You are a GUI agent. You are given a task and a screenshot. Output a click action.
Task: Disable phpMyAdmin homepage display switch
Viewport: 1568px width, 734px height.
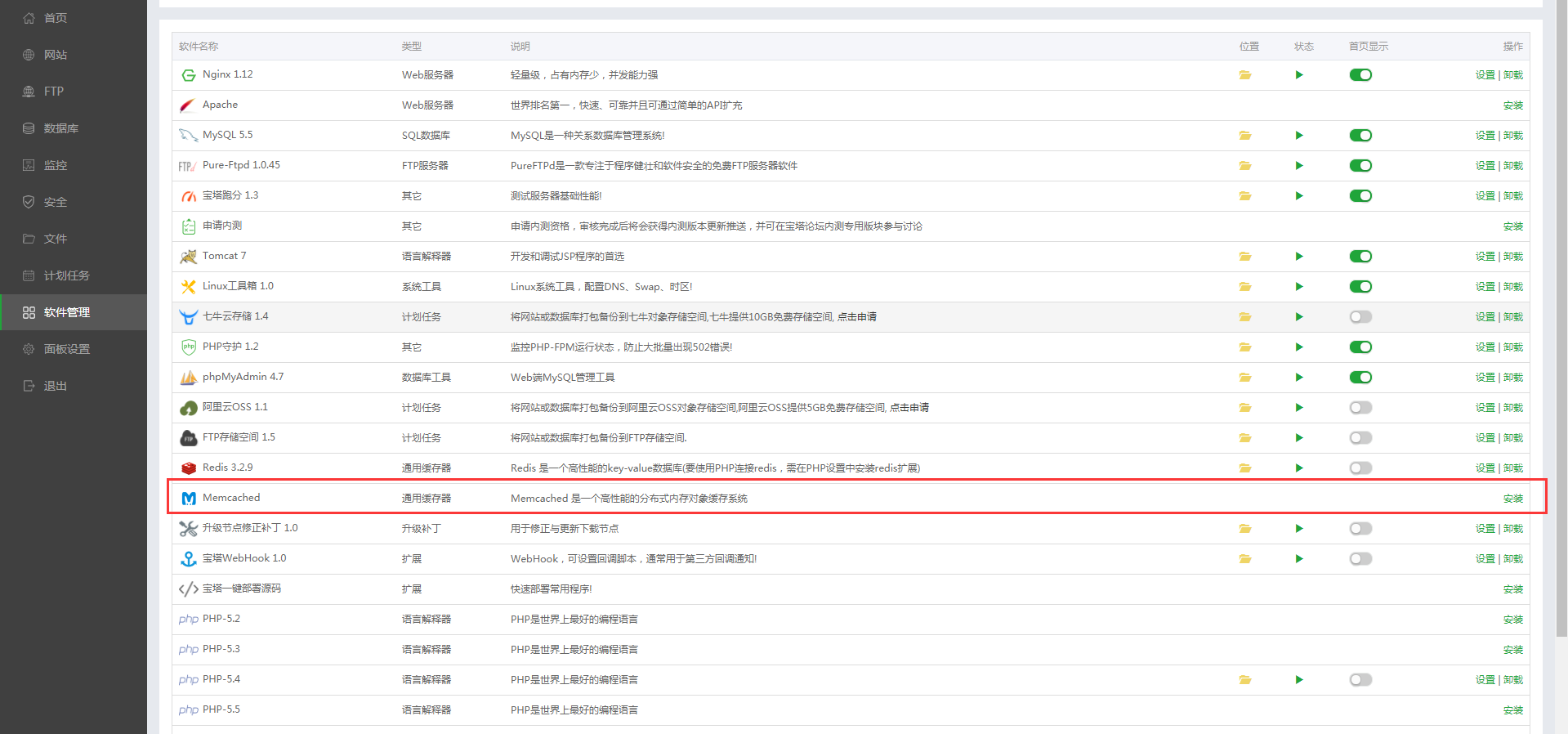click(1360, 378)
